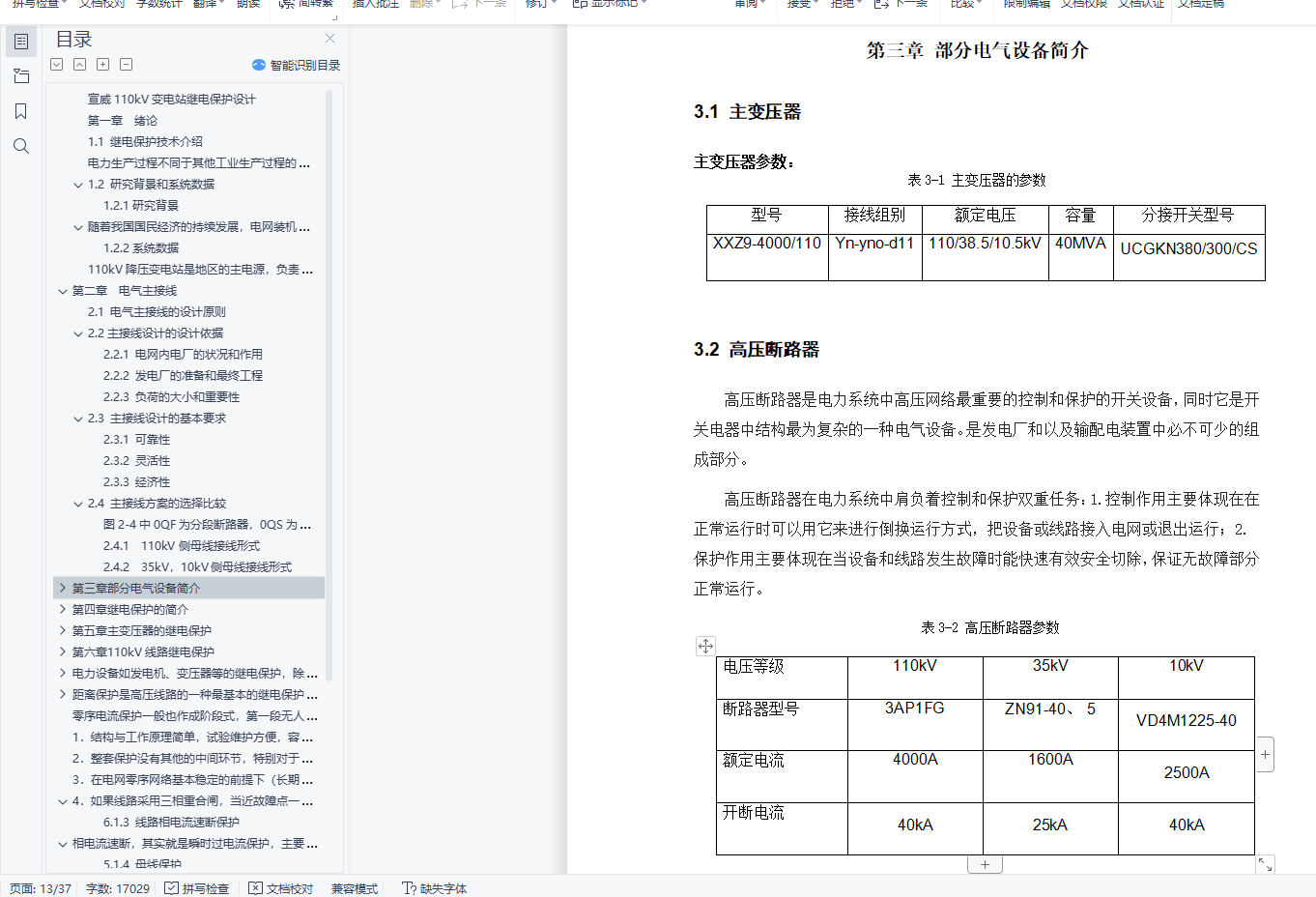Image resolution: width=1316 pixels, height=897 pixels.
Task: Click the 目录 panel vertical scrollbar
Action: (x=329, y=385)
